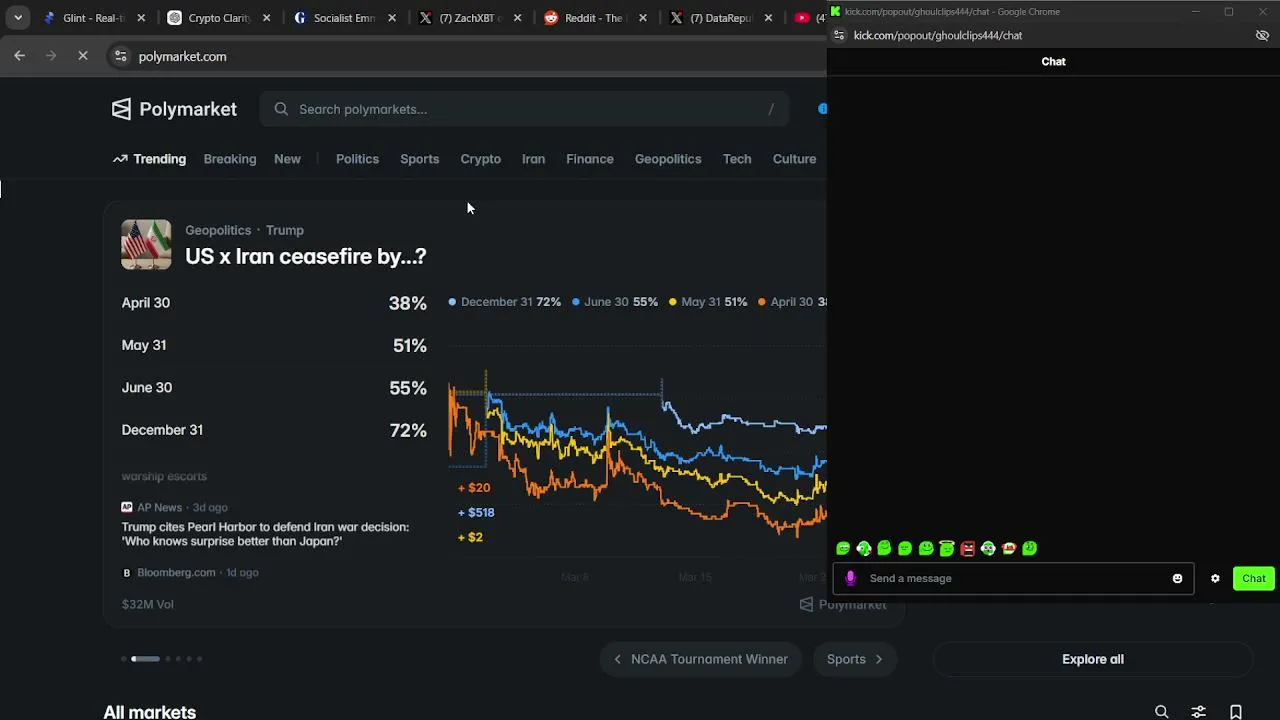Viewport: 1280px width, 720px height.
Task: Close the Glint browser tab
Action: (141, 18)
